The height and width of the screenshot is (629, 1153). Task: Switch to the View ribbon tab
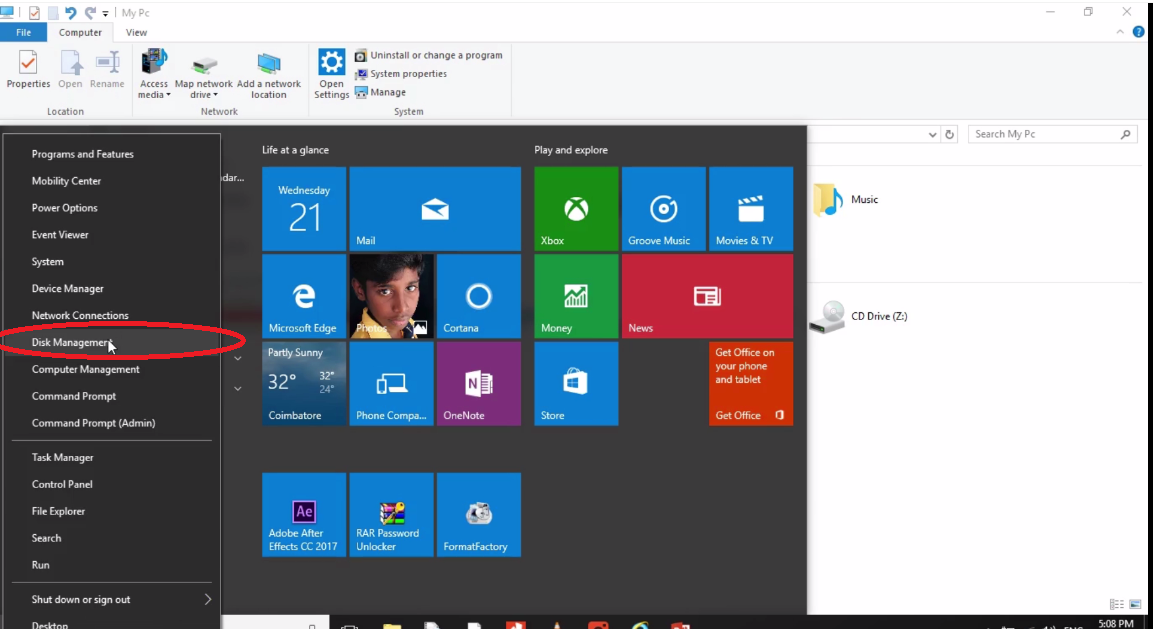136,32
